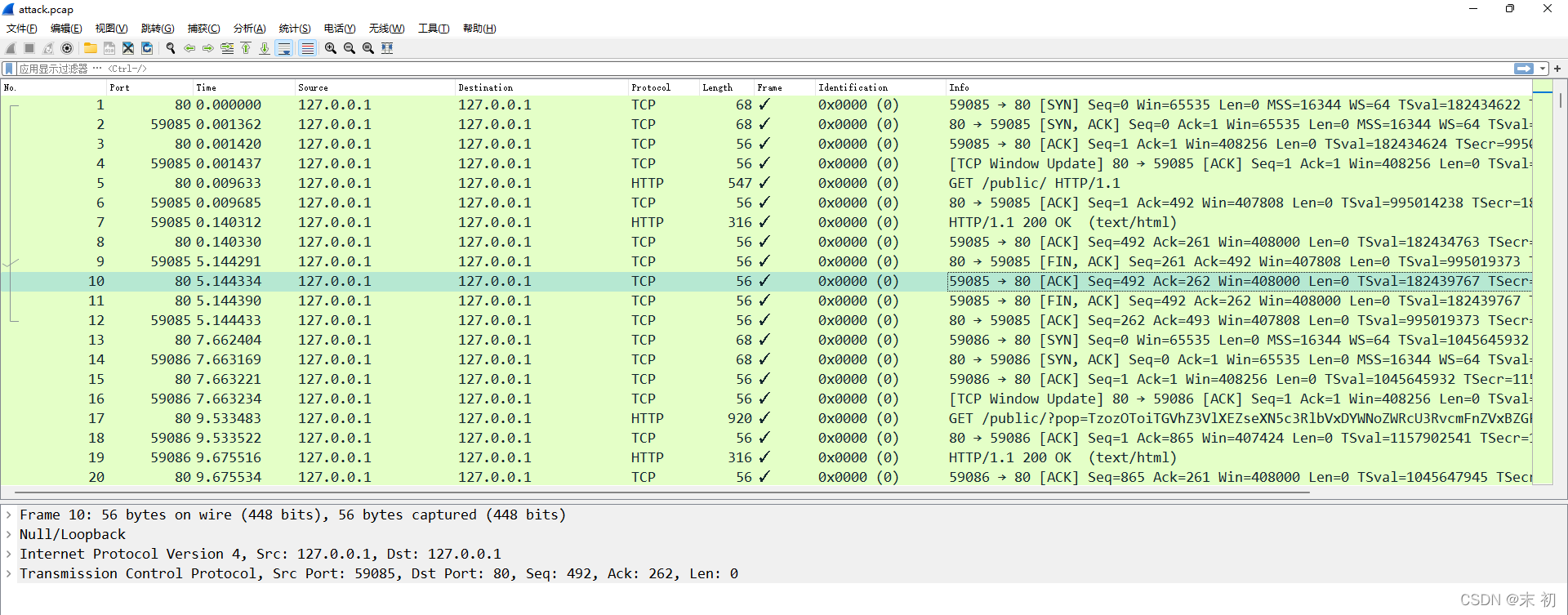Find a packet with magnifier icon
Image resolution: width=1568 pixels, height=615 pixels.
(171, 48)
